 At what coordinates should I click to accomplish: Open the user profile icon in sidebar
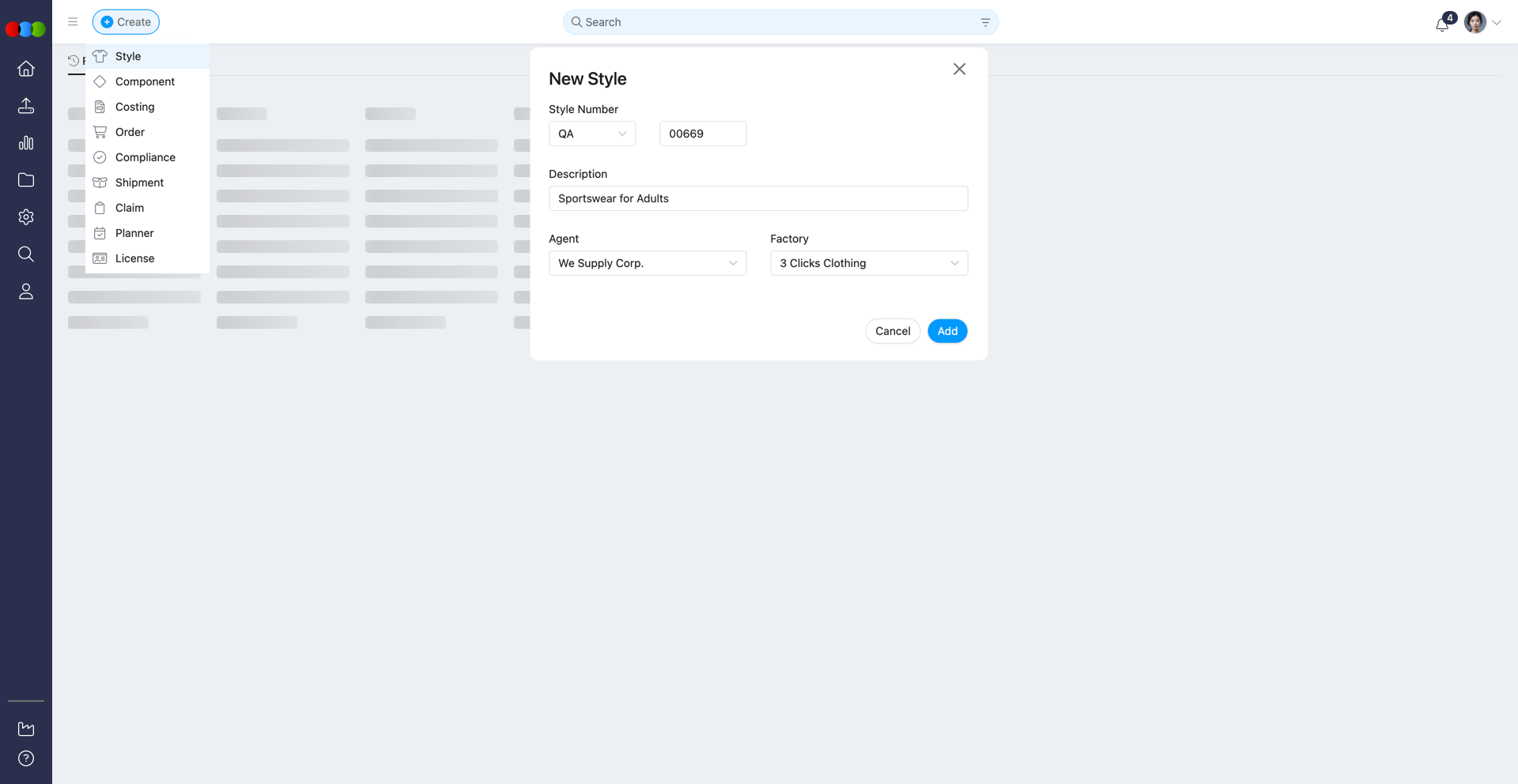point(26,292)
